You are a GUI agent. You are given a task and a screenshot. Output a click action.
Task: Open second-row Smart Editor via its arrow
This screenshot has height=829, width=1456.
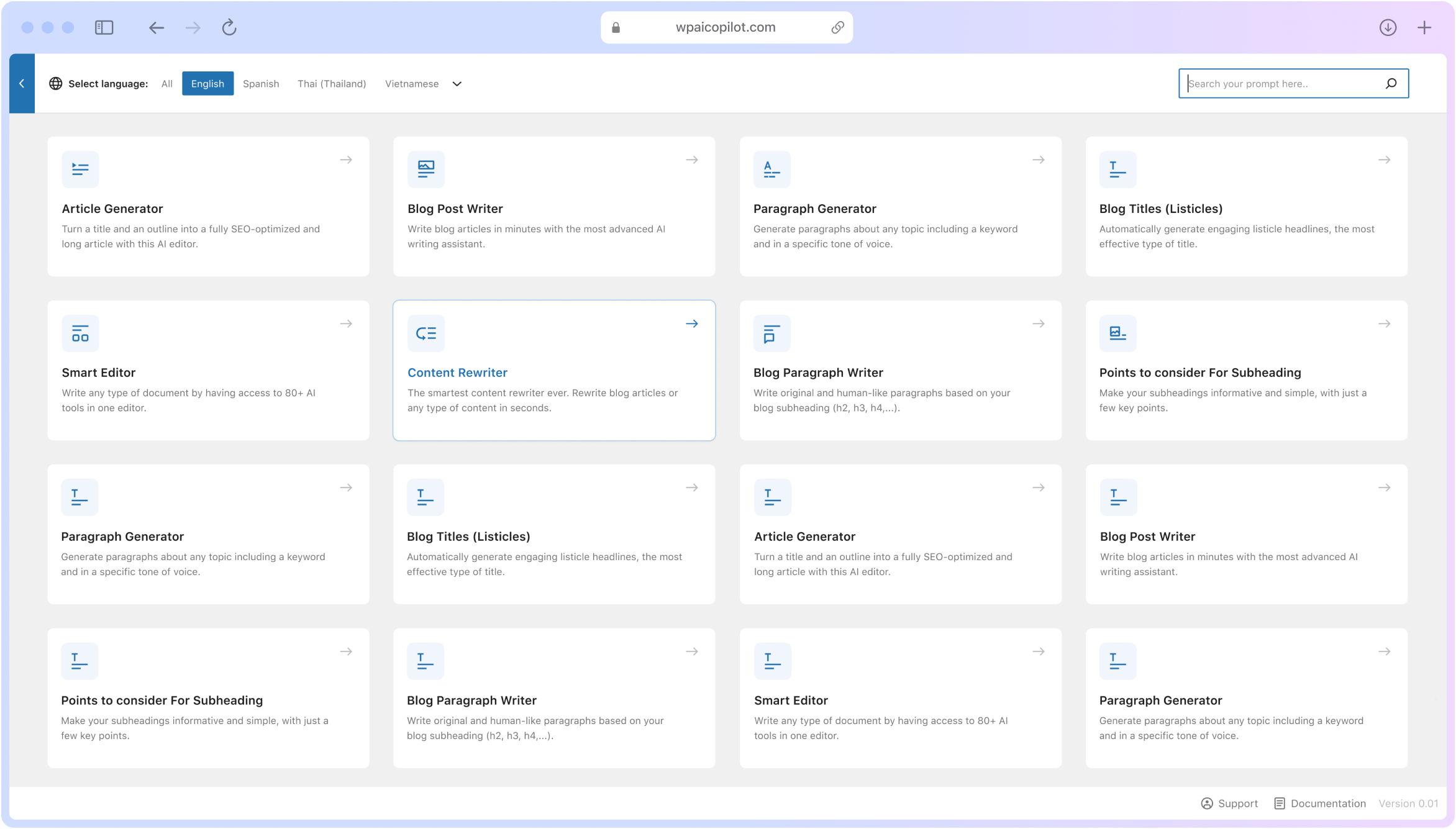(x=346, y=324)
